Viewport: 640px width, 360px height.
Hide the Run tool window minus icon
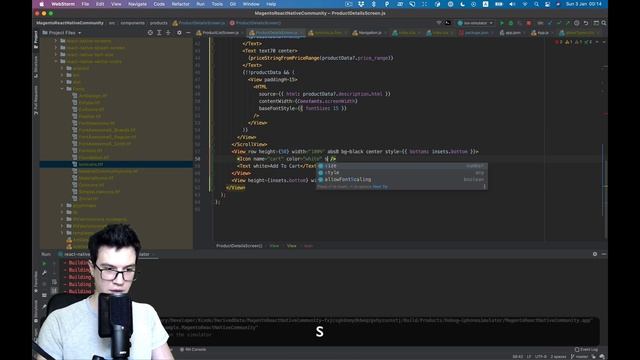(x=604, y=254)
